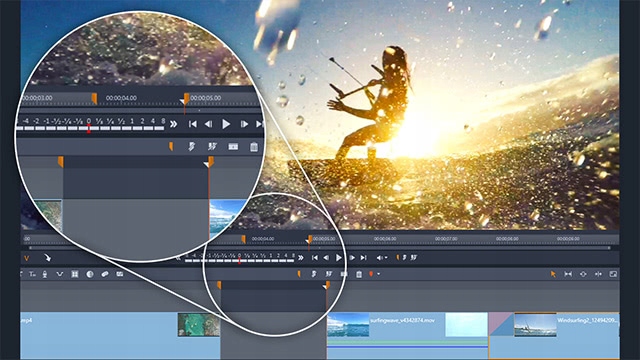Open the multi-camera grid icon in toolbar
Screen dimensions: 640x360
click(x=75, y=274)
